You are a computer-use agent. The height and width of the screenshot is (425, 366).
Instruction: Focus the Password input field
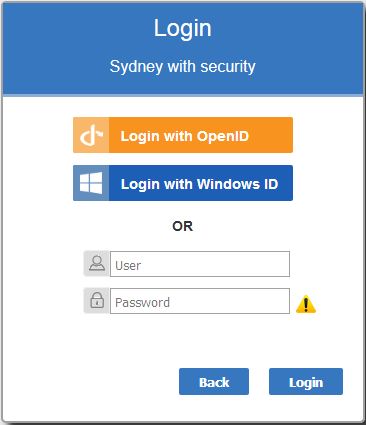tap(200, 301)
